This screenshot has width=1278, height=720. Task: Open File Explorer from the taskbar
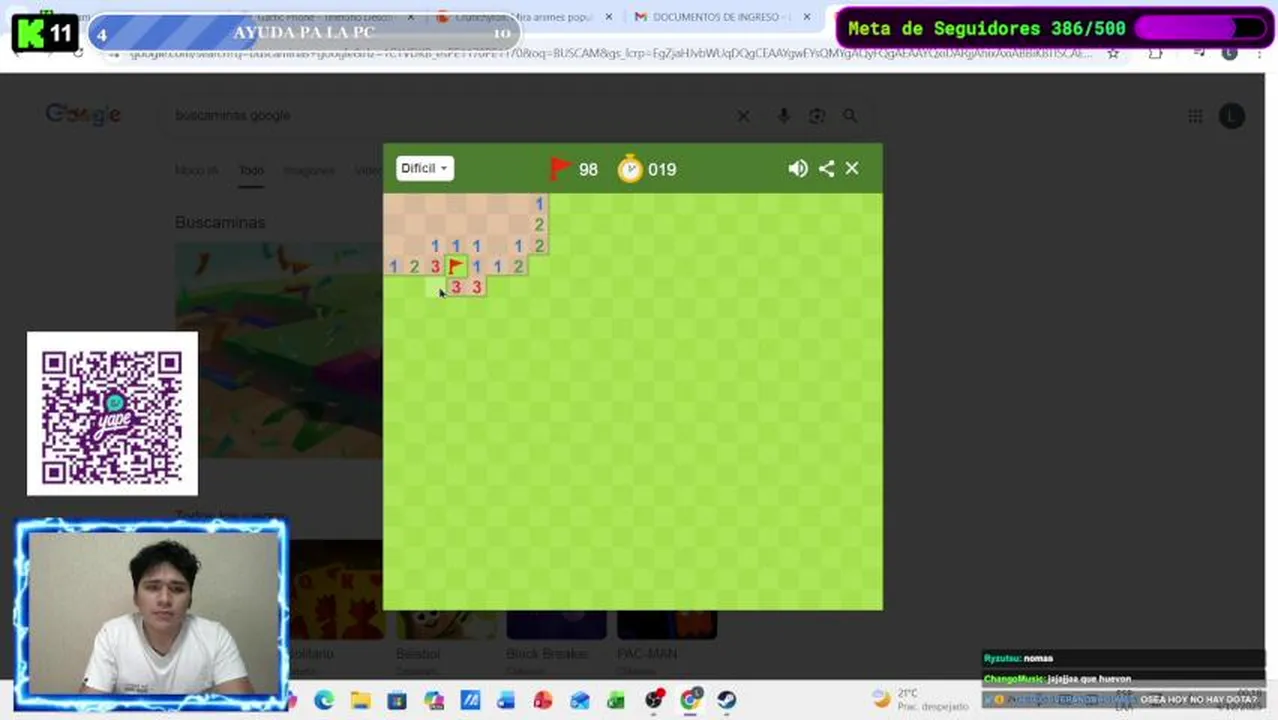361,700
